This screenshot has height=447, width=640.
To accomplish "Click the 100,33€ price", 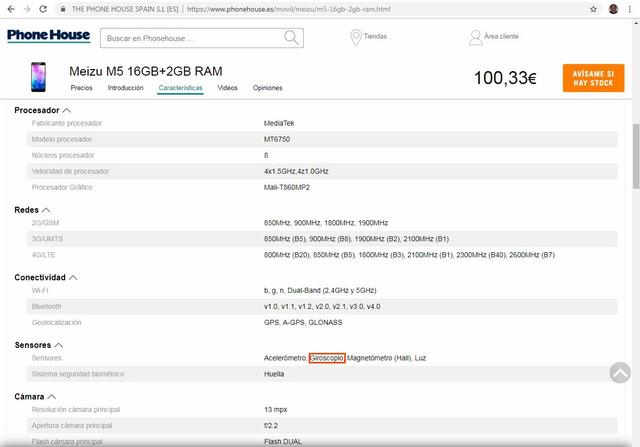I will pyautogui.click(x=505, y=78).
